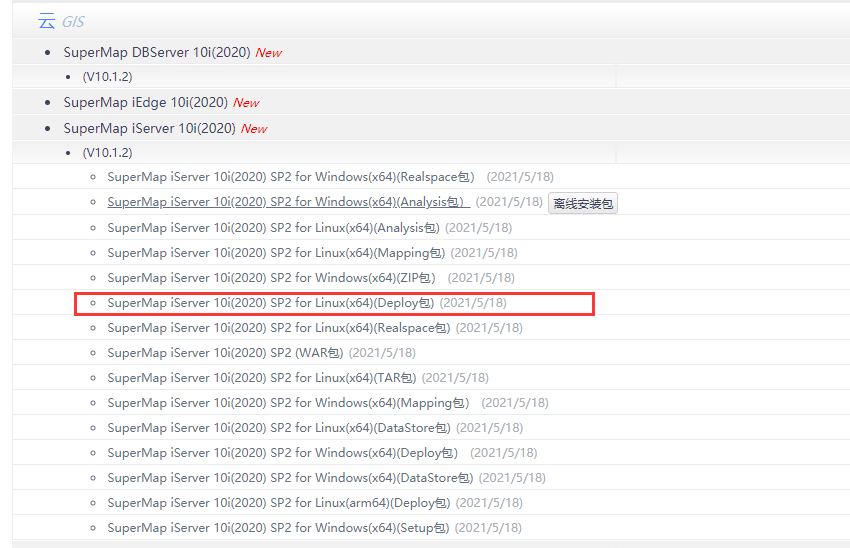Screen dimensions: 850x548
Task: Click date (2021/5/18) of WAR package row
Action: pyautogui.click(x=382, y=353)
